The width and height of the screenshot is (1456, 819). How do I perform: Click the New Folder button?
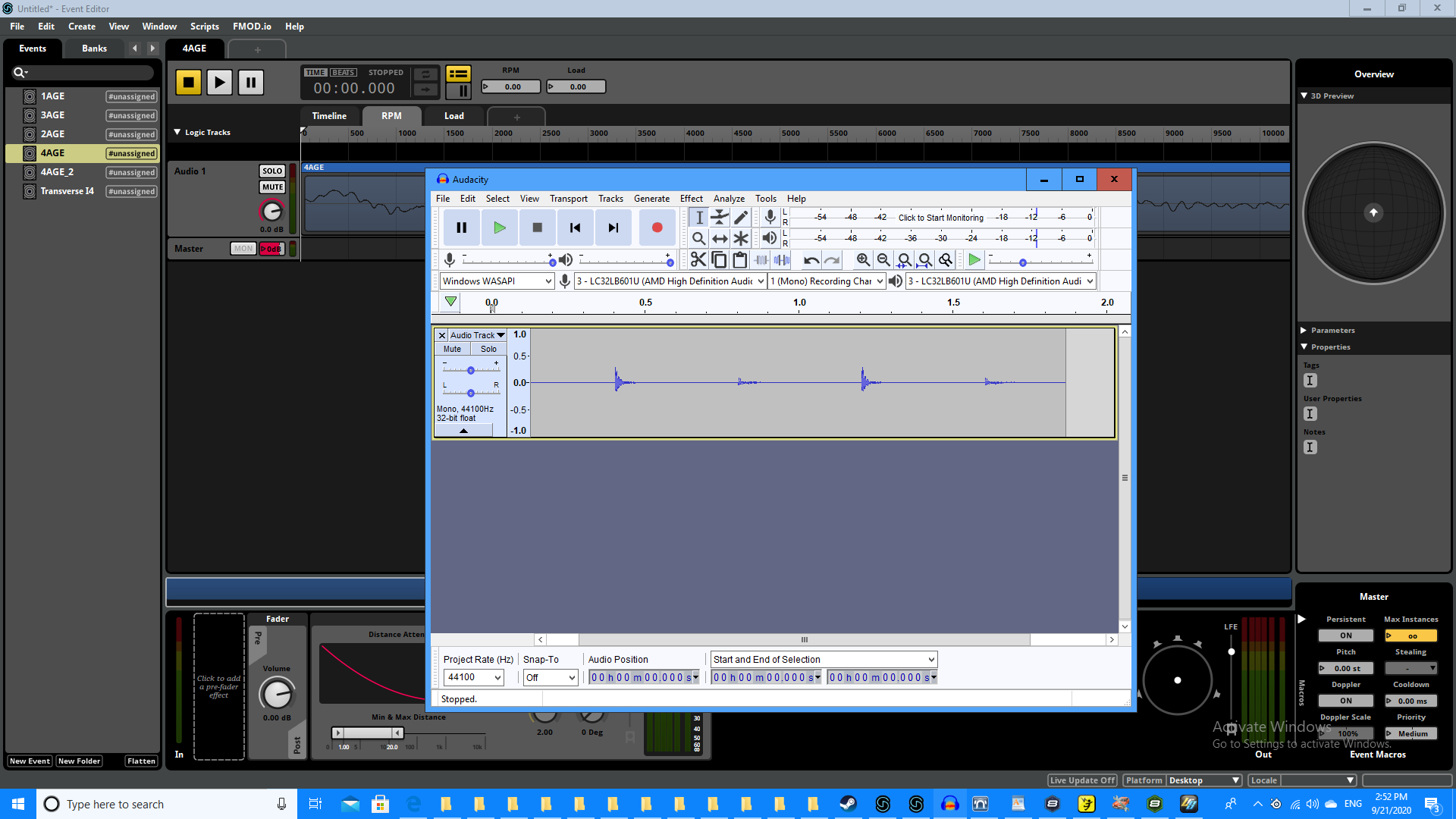(79, 761)
